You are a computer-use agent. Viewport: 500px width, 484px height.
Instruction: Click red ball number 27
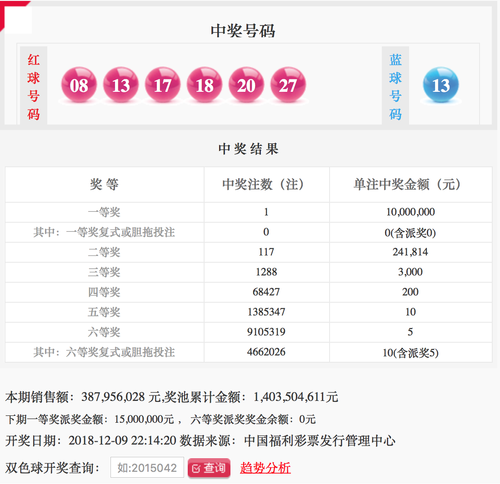click(288, 85)
